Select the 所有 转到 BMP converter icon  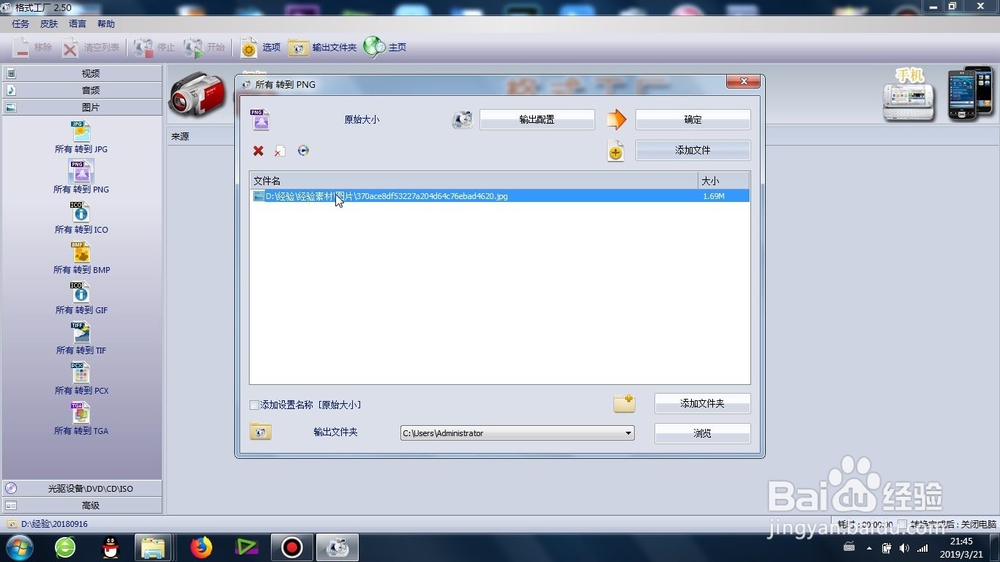click(81, 252)
